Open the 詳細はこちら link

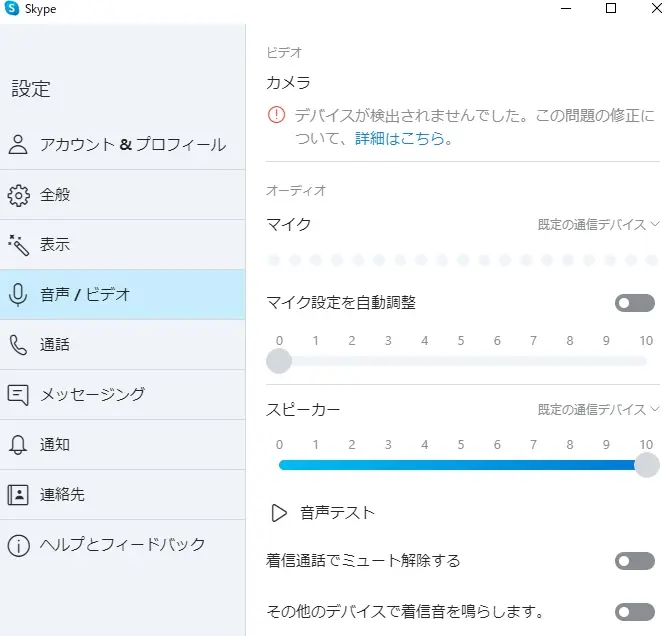pyautogui.click(x=399, y=139)
